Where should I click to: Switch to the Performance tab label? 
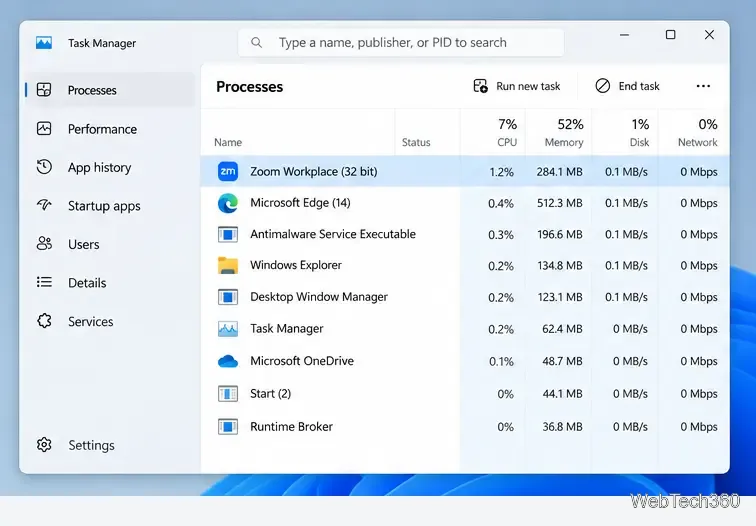pyautogui.click(x=102, y=129)
